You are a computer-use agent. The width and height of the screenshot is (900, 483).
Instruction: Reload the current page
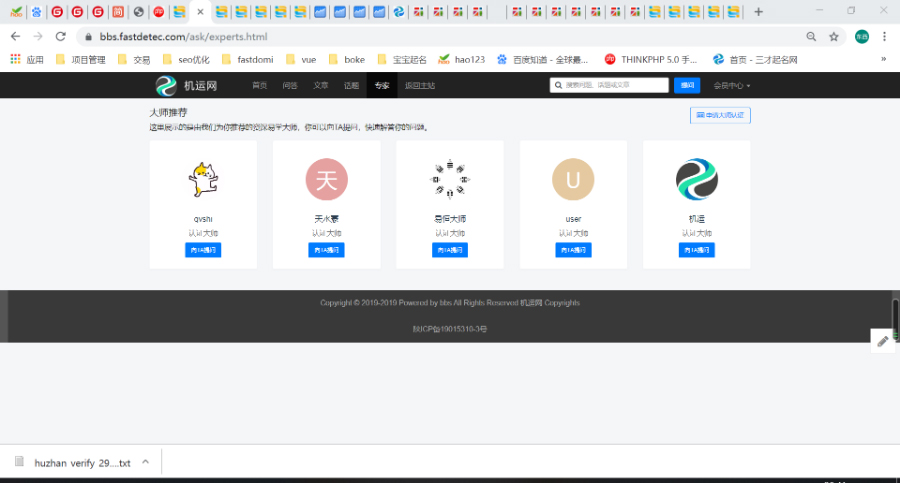pyautogui.click(x=60, y=36)
